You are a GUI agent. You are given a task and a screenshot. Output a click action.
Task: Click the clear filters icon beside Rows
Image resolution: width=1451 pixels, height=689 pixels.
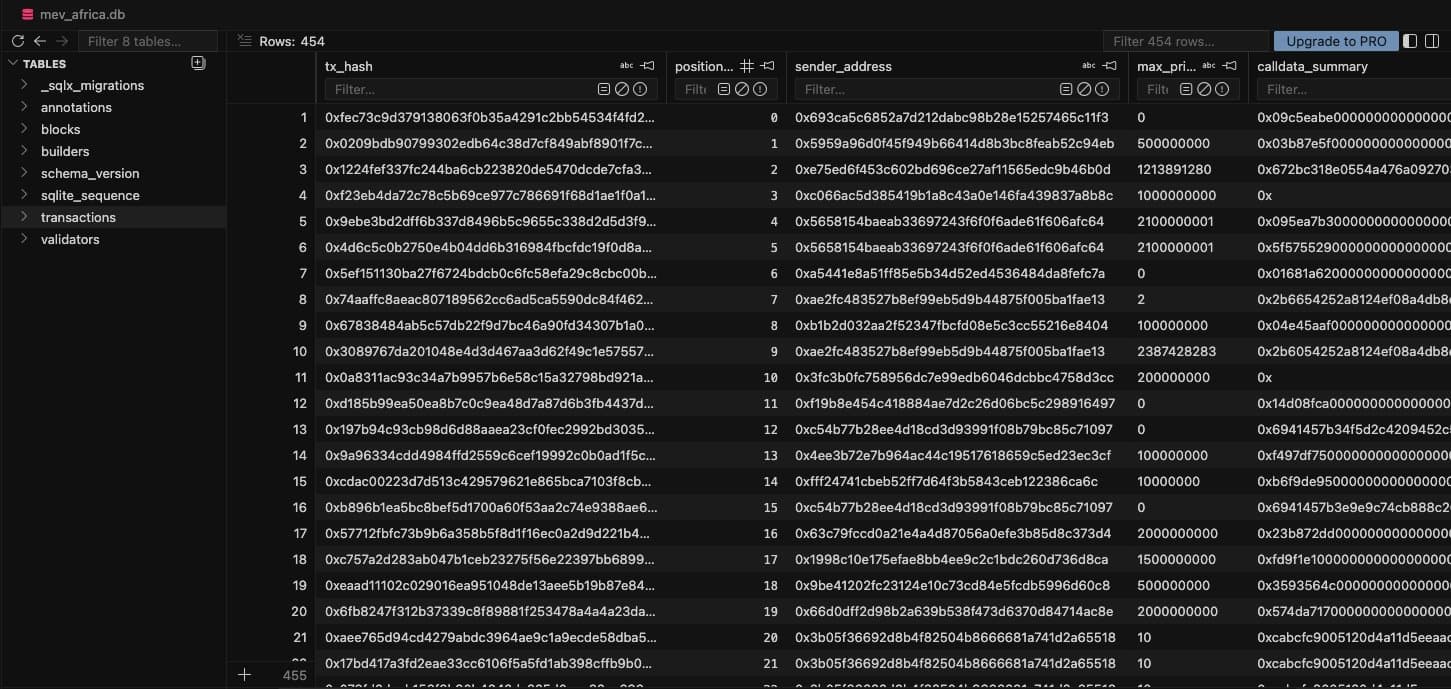click(244, 41)
